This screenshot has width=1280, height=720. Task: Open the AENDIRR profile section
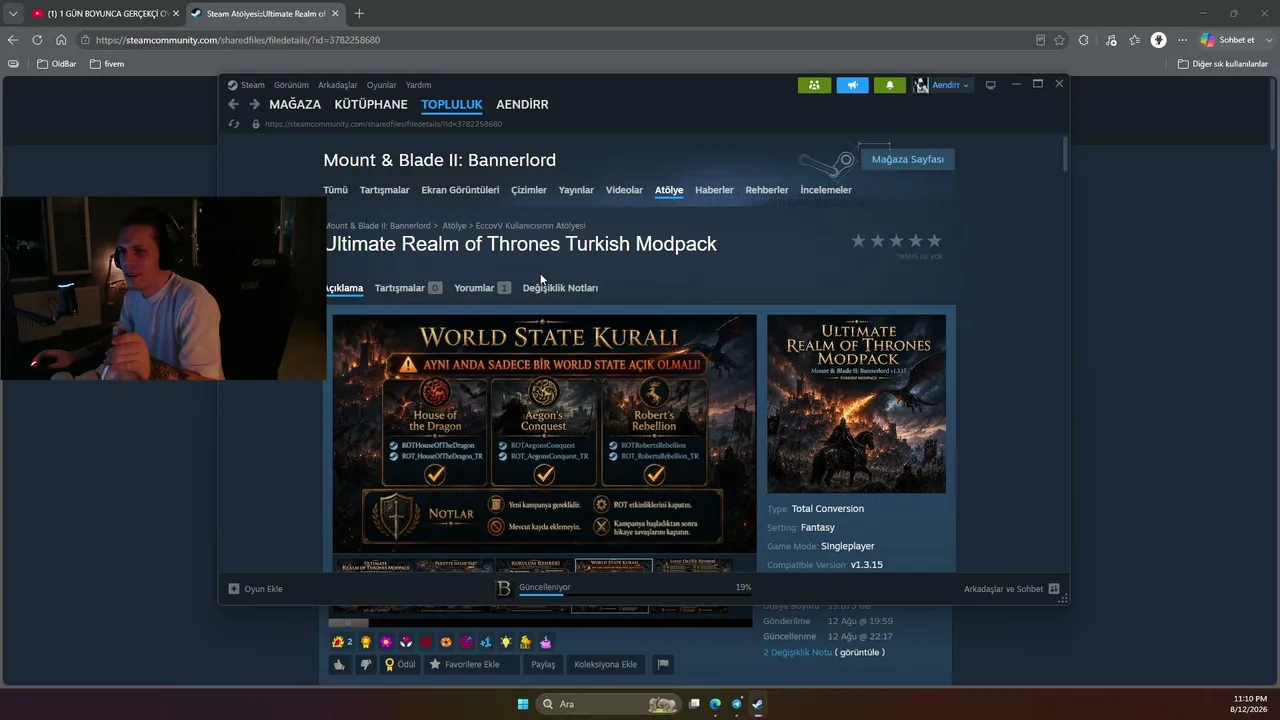(522, 104)
